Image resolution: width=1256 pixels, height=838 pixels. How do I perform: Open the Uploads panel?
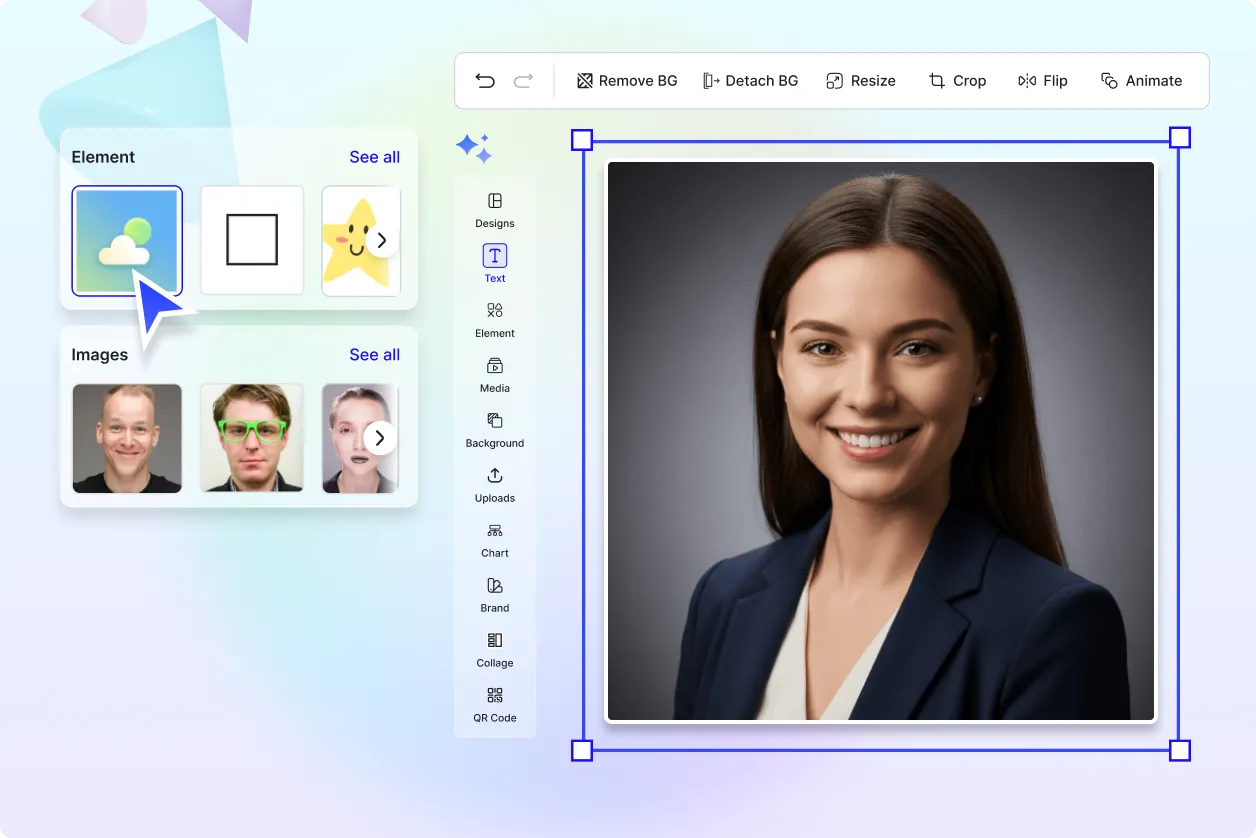pos(494,485)
